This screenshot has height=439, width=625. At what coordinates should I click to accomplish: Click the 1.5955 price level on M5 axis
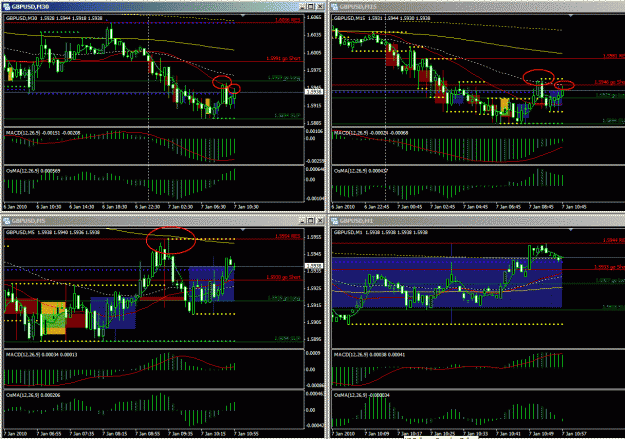[314, 237]
